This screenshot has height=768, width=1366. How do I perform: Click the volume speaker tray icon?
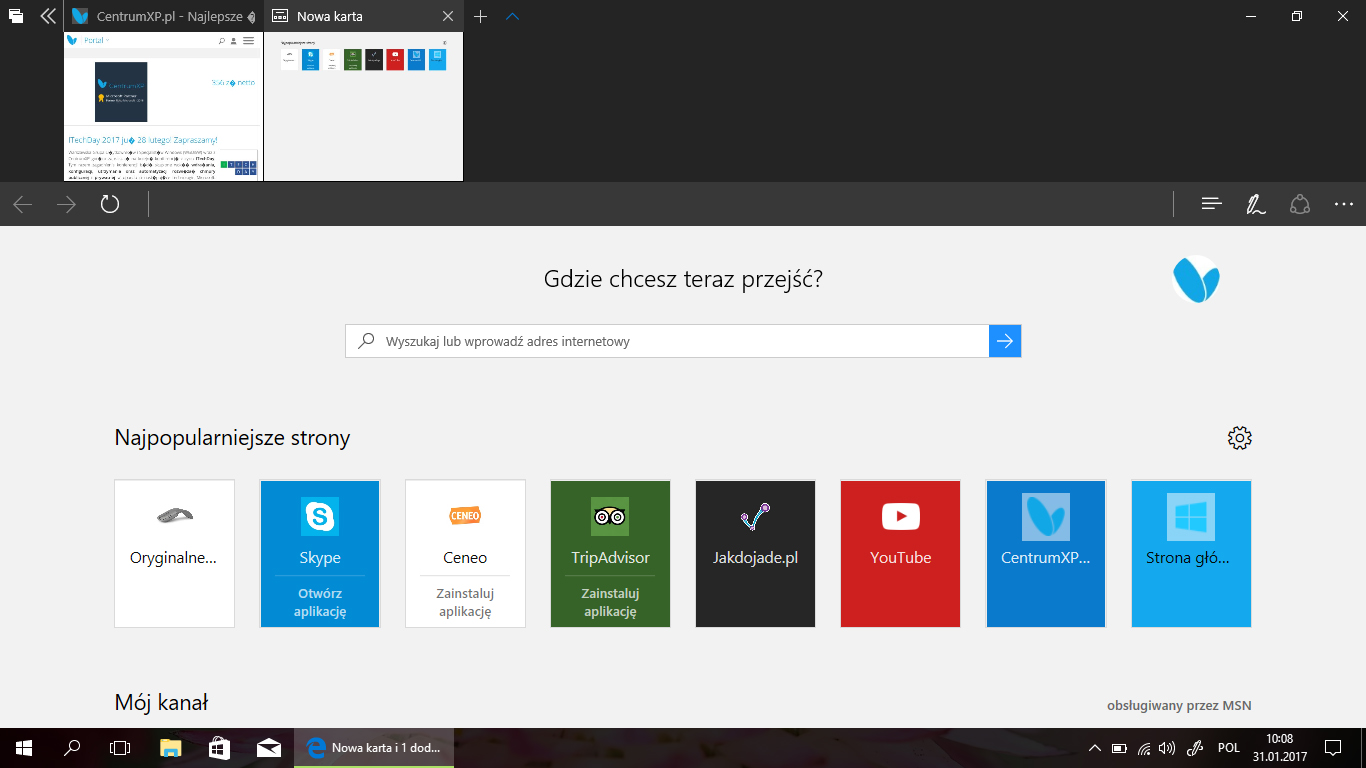pos(1166,748)
